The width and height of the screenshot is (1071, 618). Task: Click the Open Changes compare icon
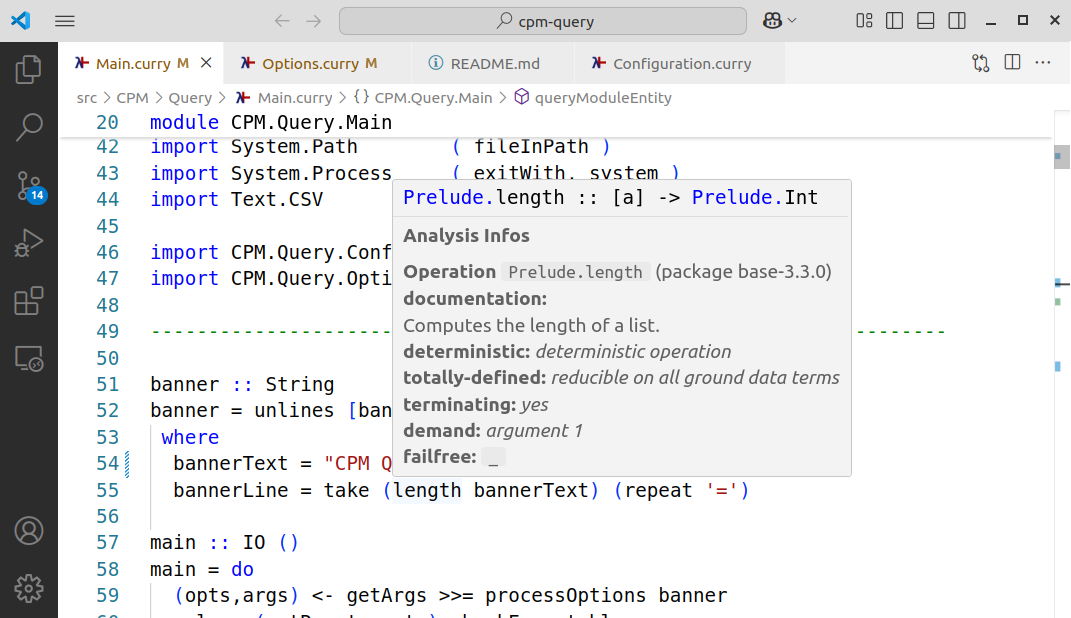point(980,63)
